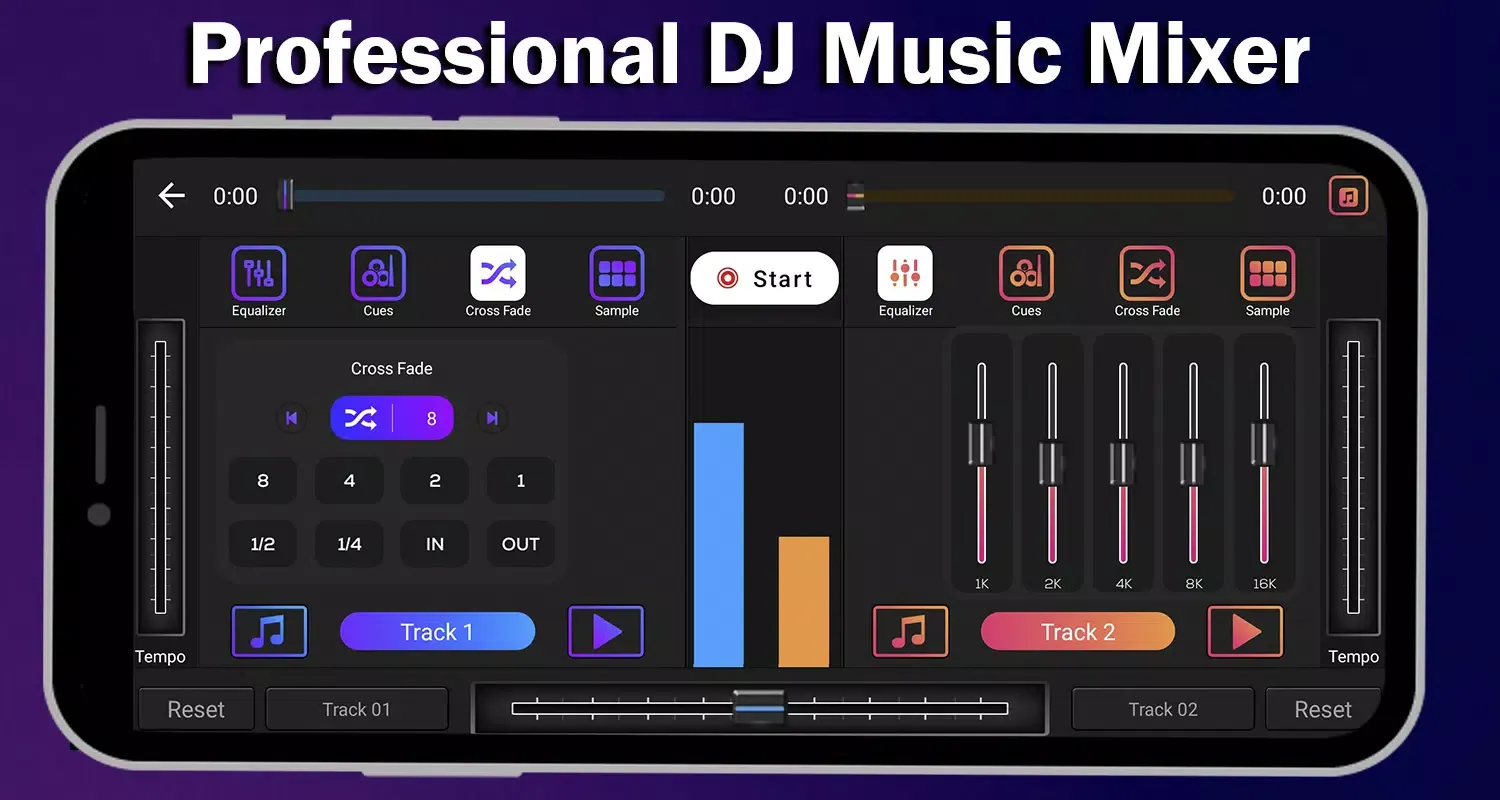
Task: Load a song with Track 1 music note
Action: click(269, 632)
